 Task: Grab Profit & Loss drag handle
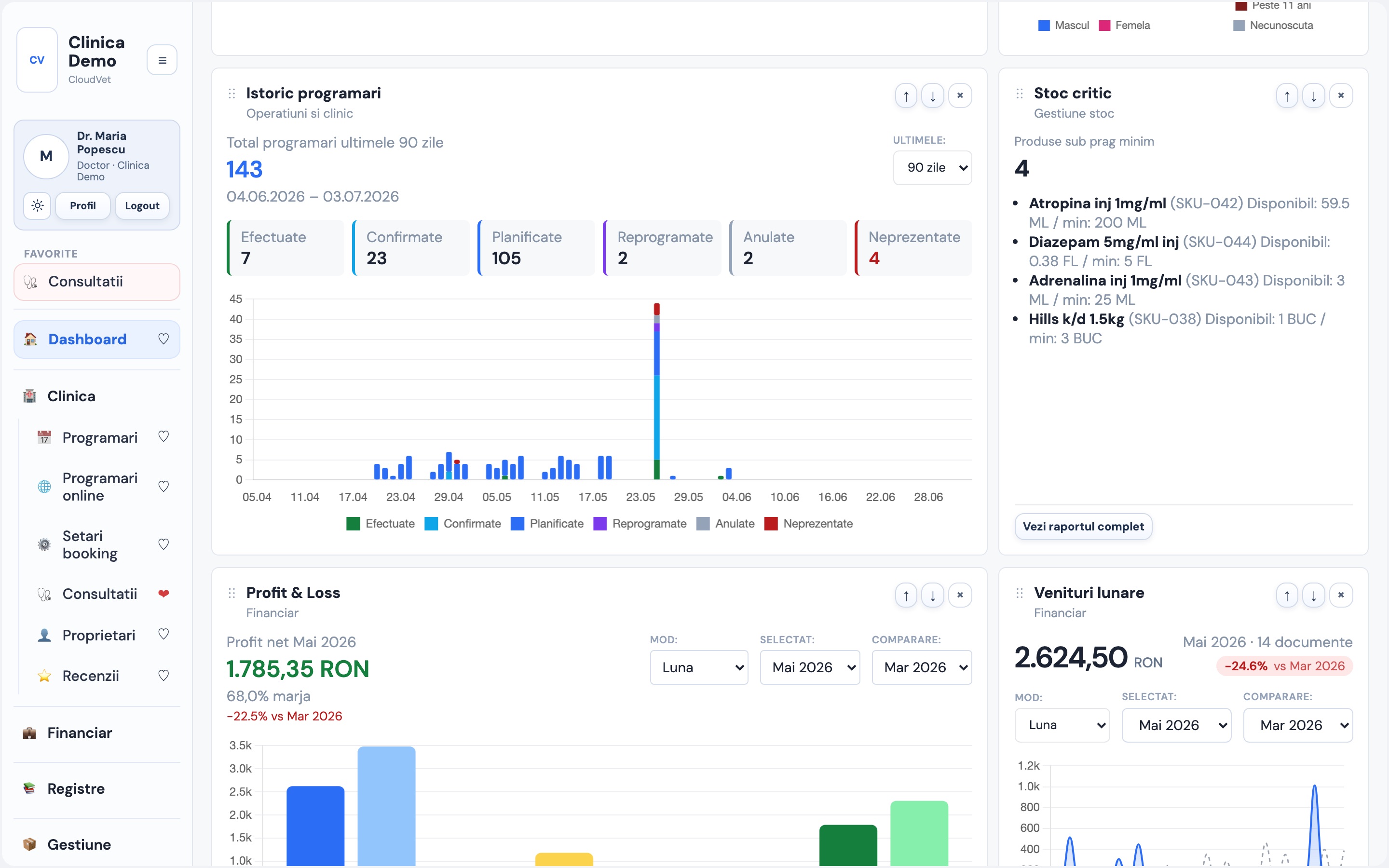[x=232, y=593]
